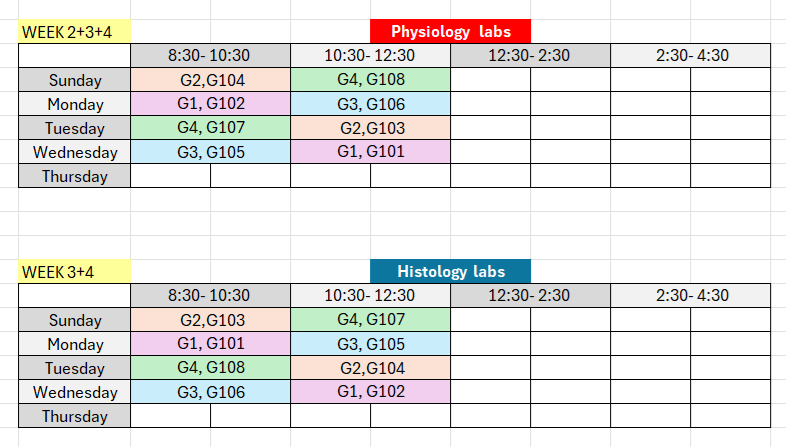This screenshot has width=786, height=447.
Task: Click 8:30- 10:30 header in Histology table
Action: (211, 295)
